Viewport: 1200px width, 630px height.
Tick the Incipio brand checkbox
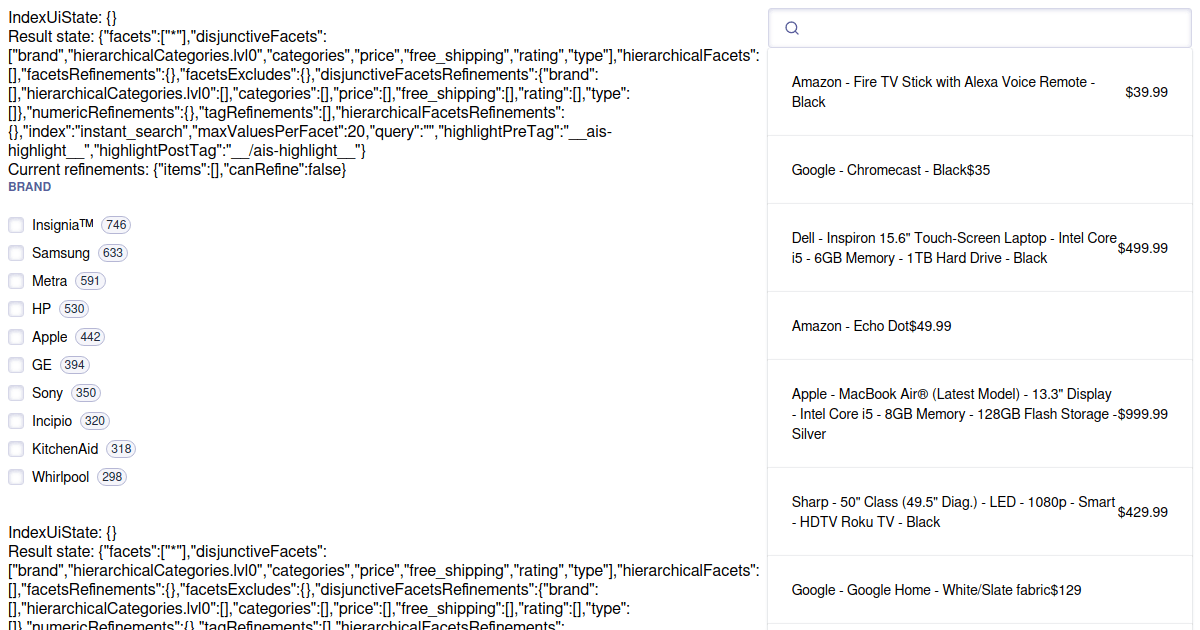pyautogui.click(x=16, y=421)
